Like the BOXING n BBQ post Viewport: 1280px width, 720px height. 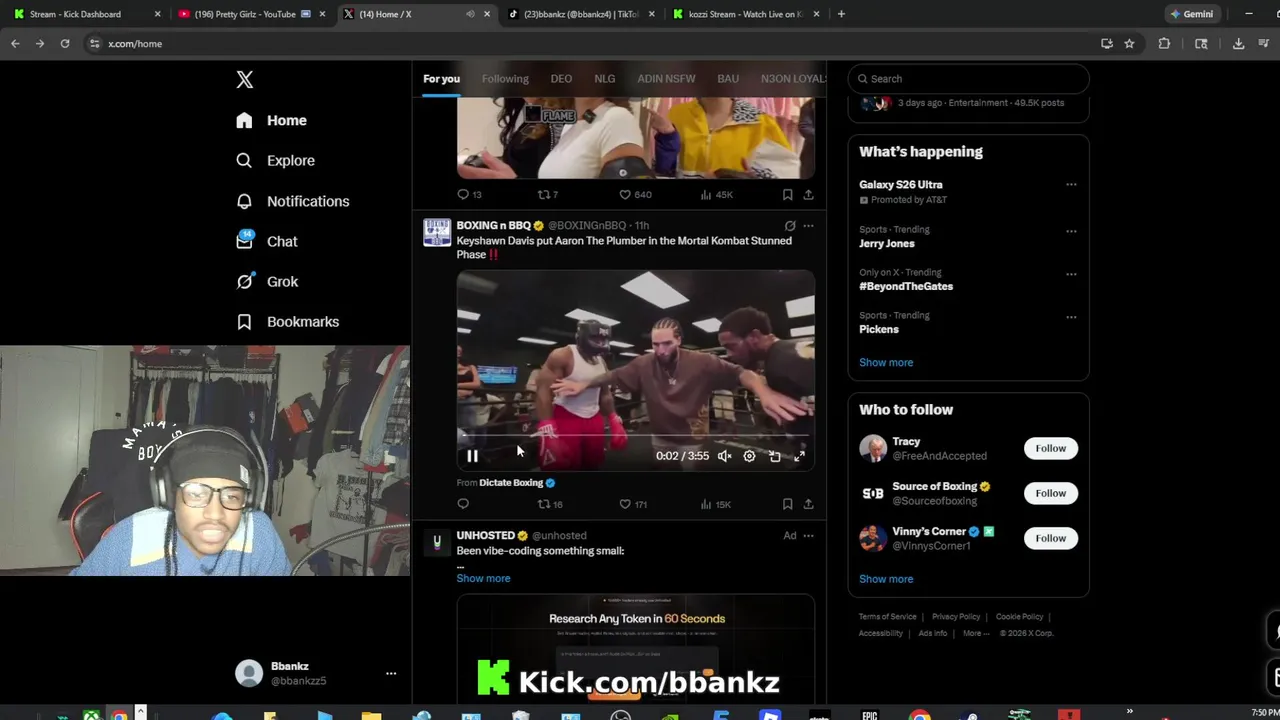[x=633, y=504]
